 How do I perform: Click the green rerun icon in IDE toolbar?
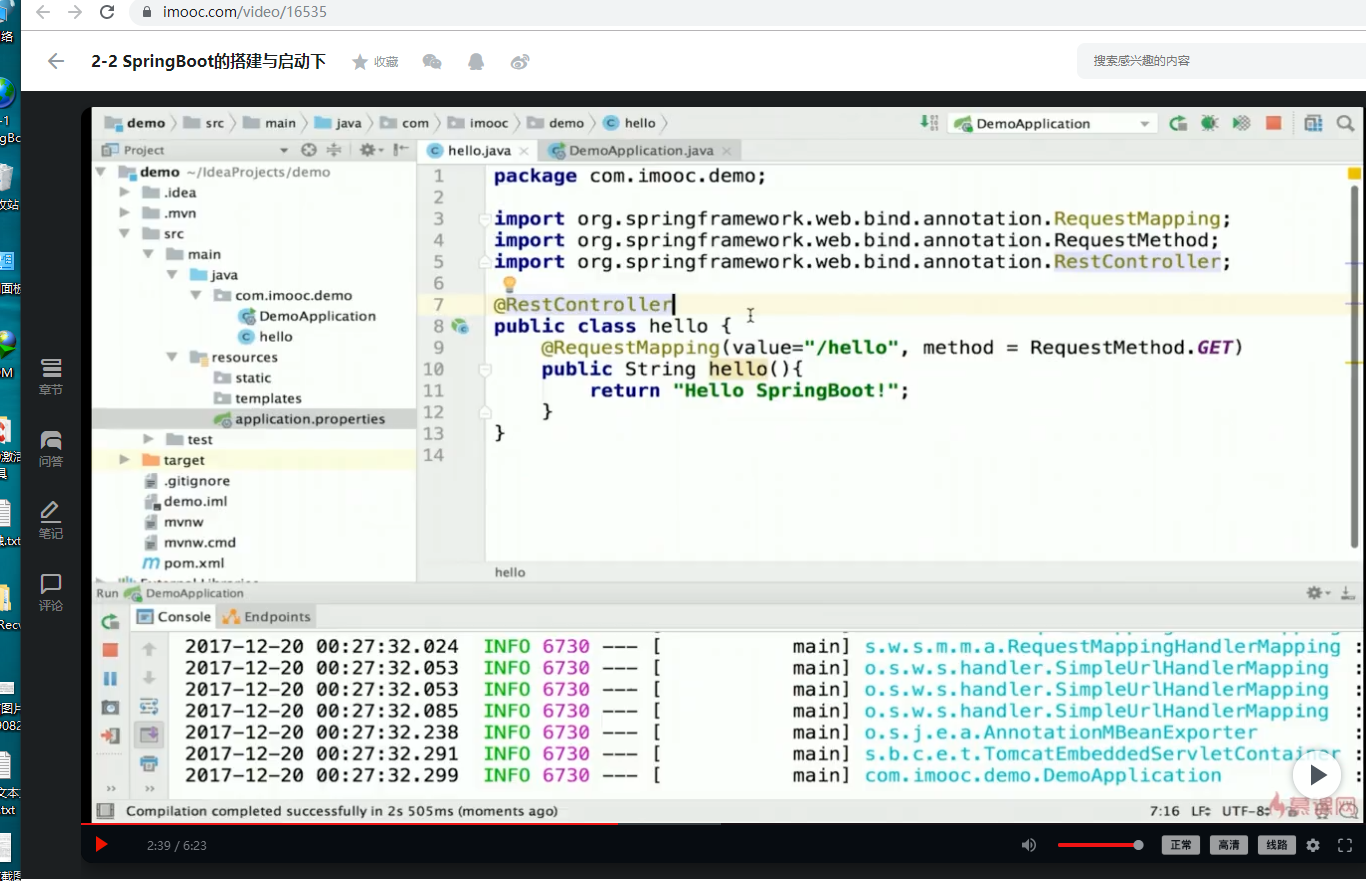click(x=1178, y=123)
